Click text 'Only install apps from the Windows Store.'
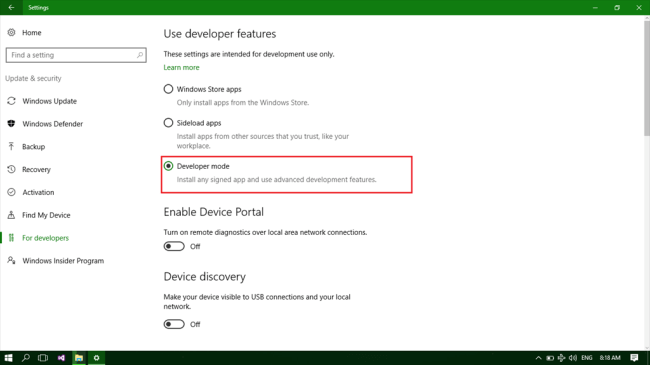 pos(243,102)
